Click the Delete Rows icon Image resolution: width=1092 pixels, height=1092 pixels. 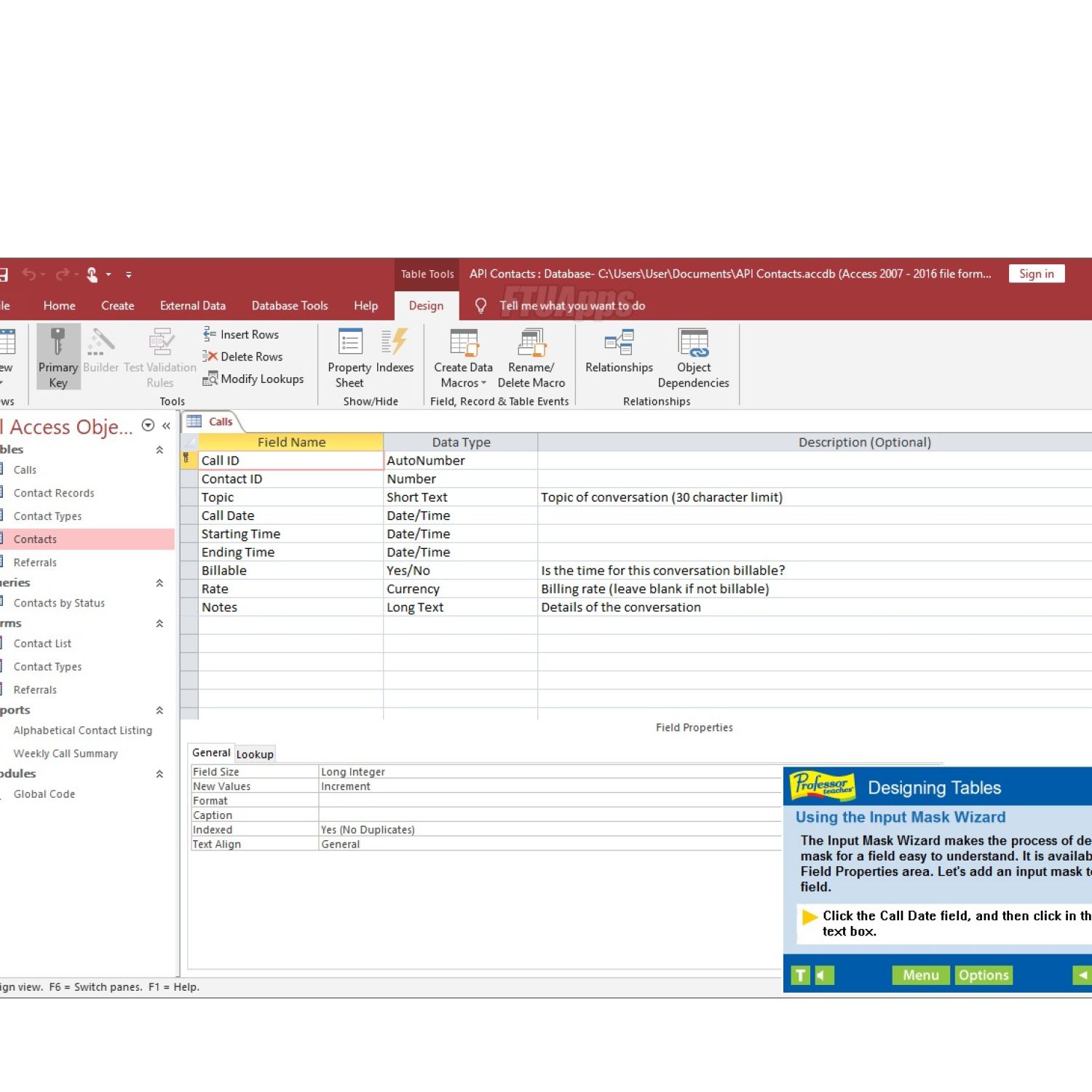click(x=210, y=357)
